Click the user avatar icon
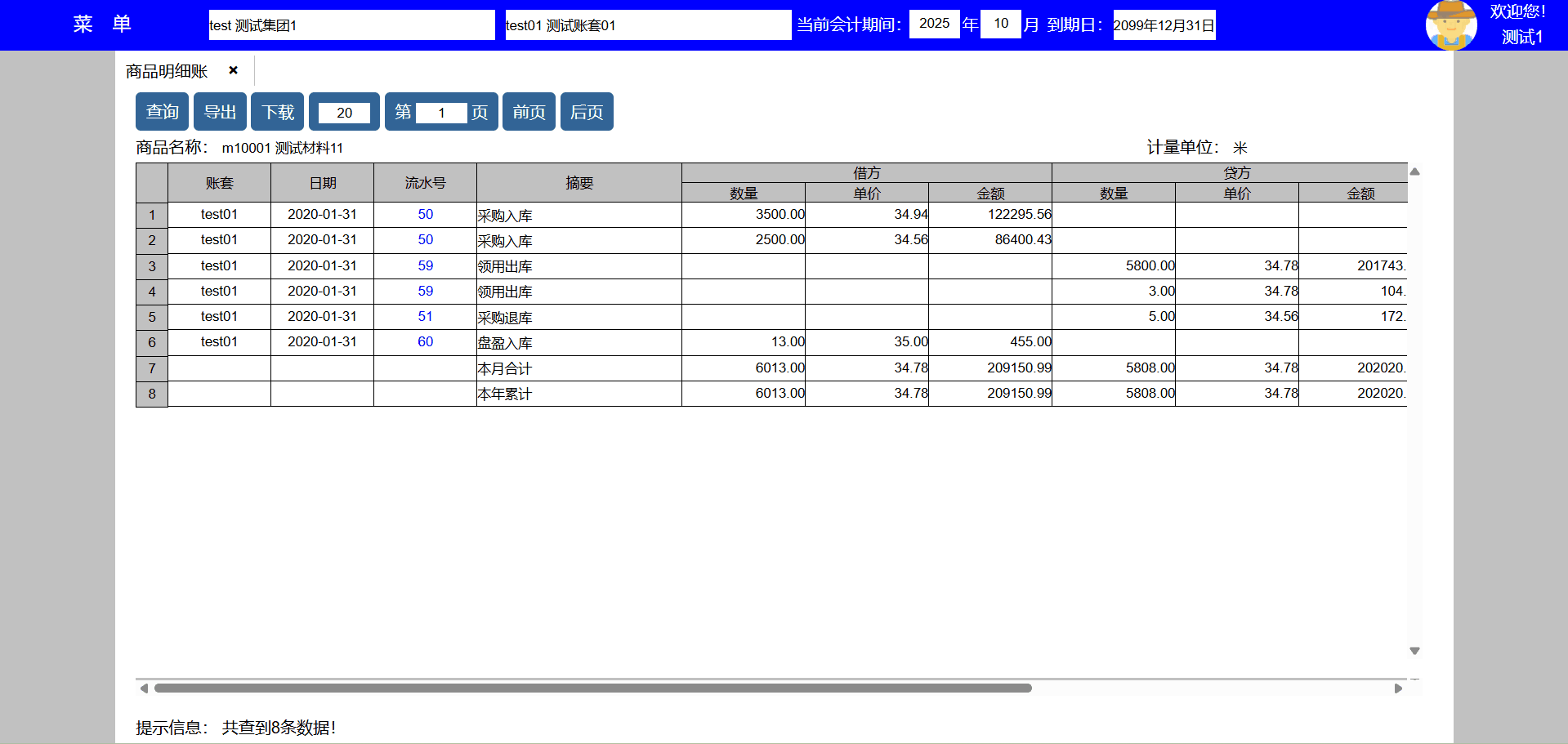The width and height of the screenshot is (1568, 744). pyautogui.click(x=1450, y=25)
